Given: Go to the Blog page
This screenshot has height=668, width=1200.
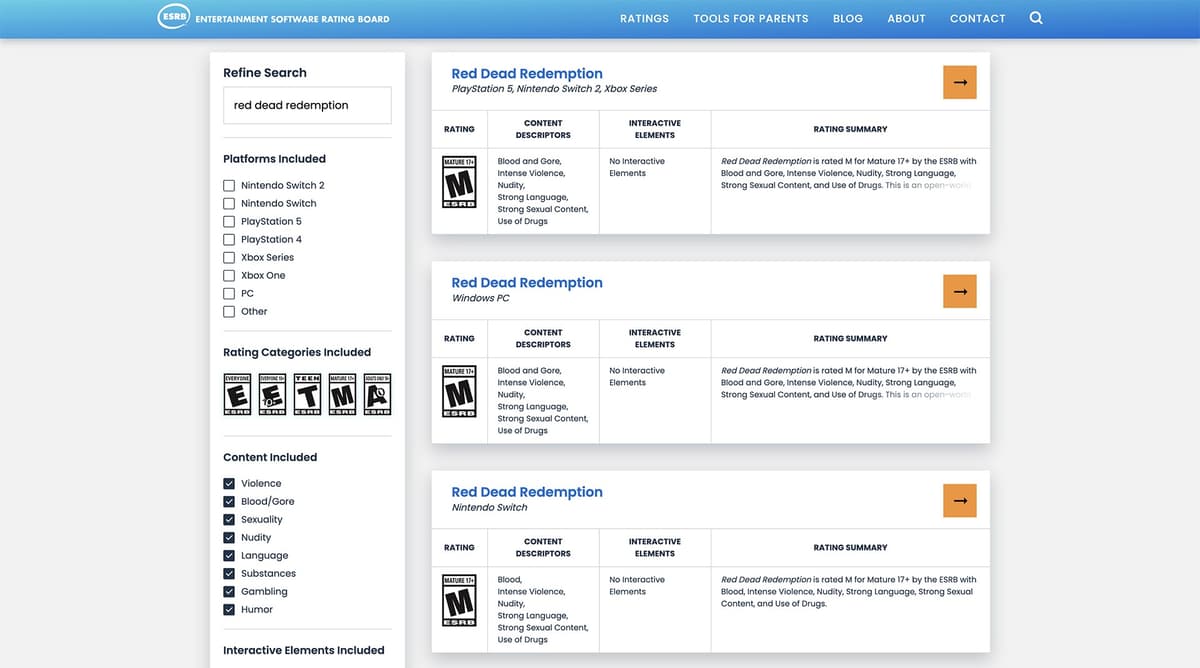Looking at the screenshot, I should [847, 19].
